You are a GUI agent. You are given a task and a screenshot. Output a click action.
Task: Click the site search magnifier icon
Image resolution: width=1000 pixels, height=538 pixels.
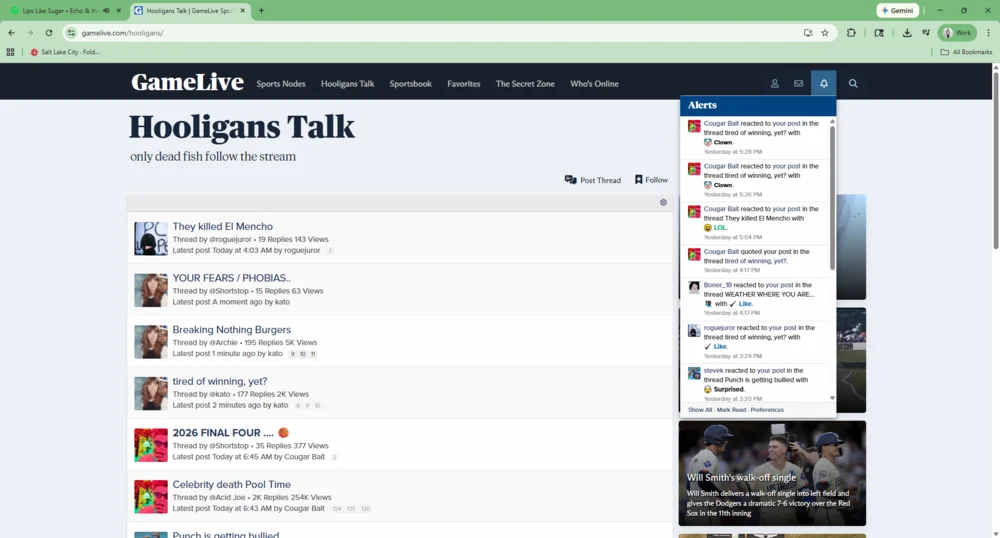853,84
